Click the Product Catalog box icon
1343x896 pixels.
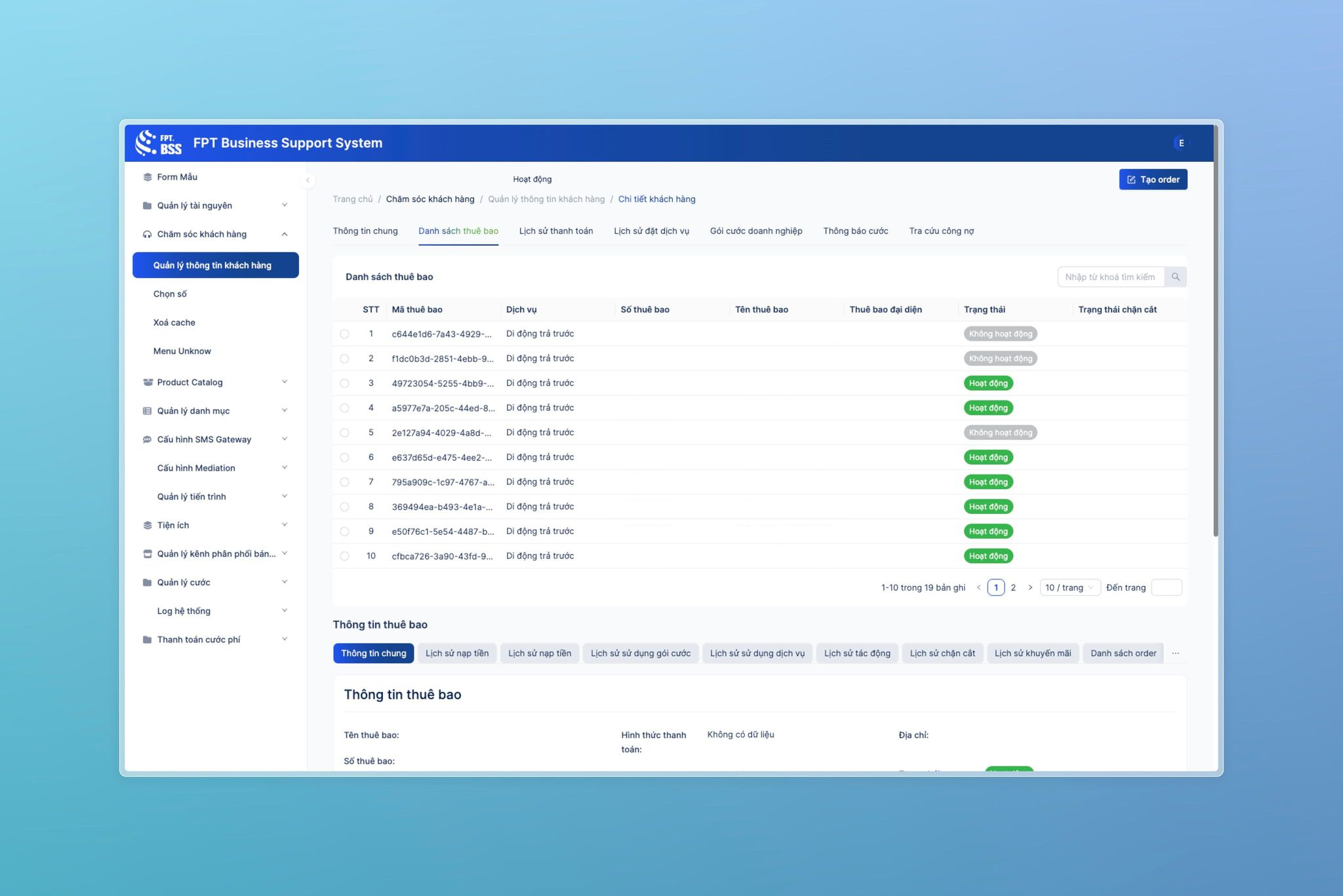[x=147, y=382]
